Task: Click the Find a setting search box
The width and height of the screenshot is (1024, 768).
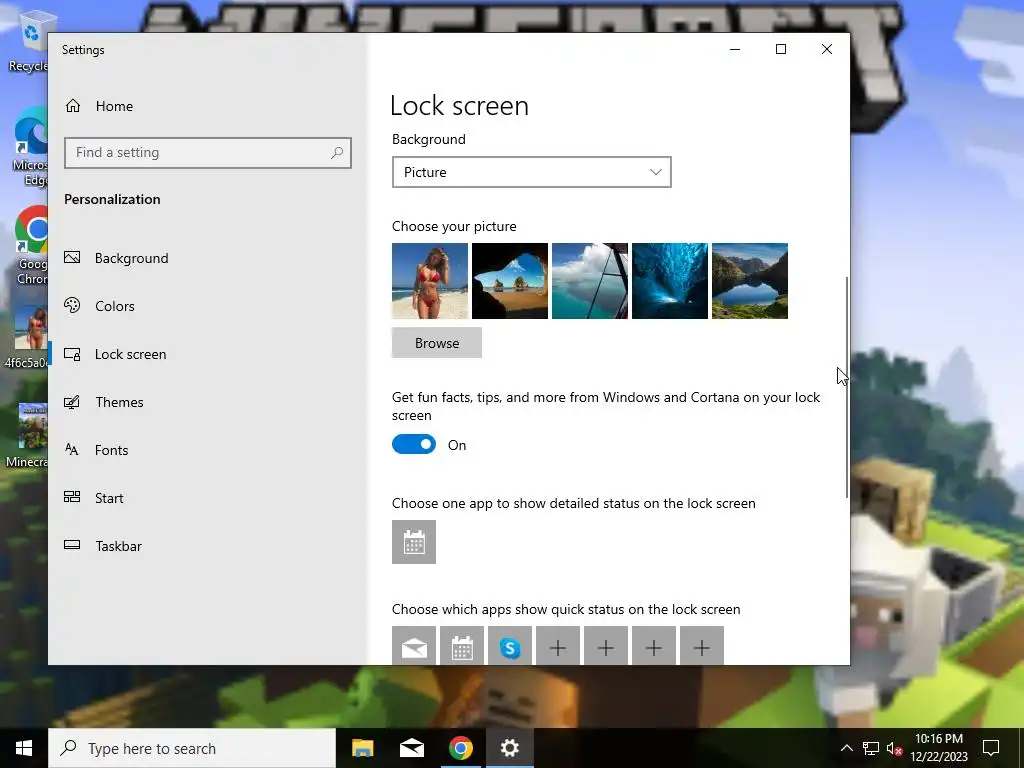Action: 208,153
